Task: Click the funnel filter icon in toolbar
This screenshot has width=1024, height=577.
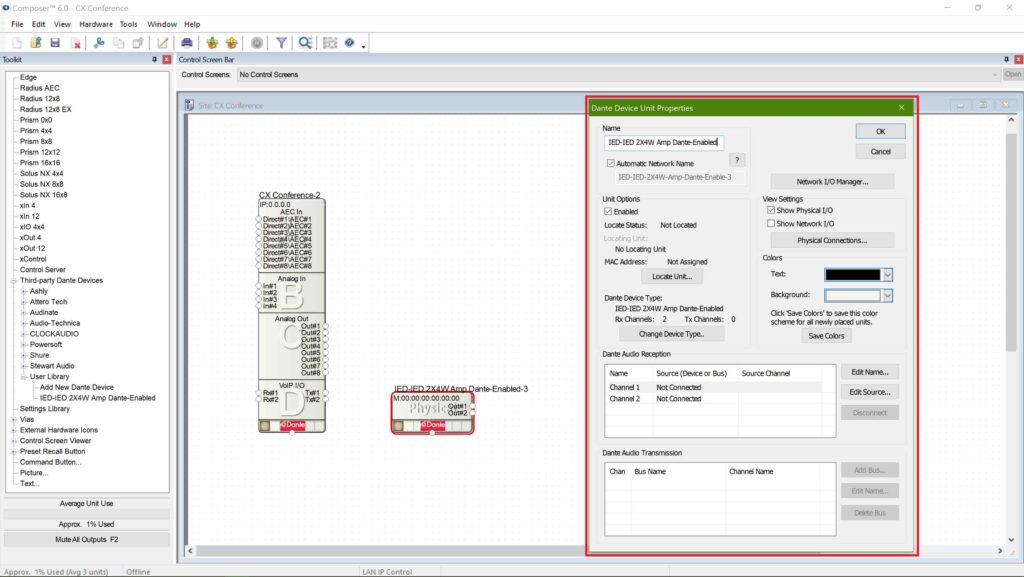Action: tap(281, 43)
